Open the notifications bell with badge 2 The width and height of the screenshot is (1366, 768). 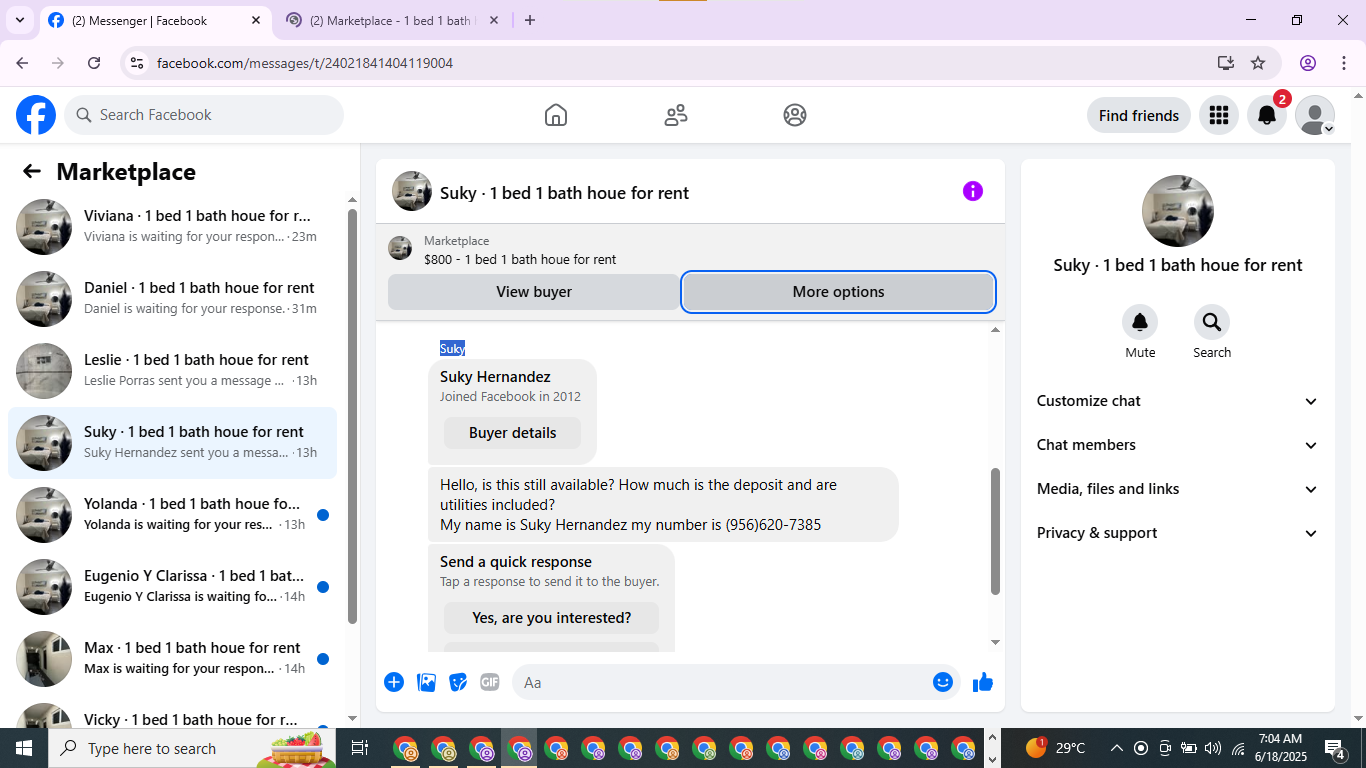[1267, 115]
